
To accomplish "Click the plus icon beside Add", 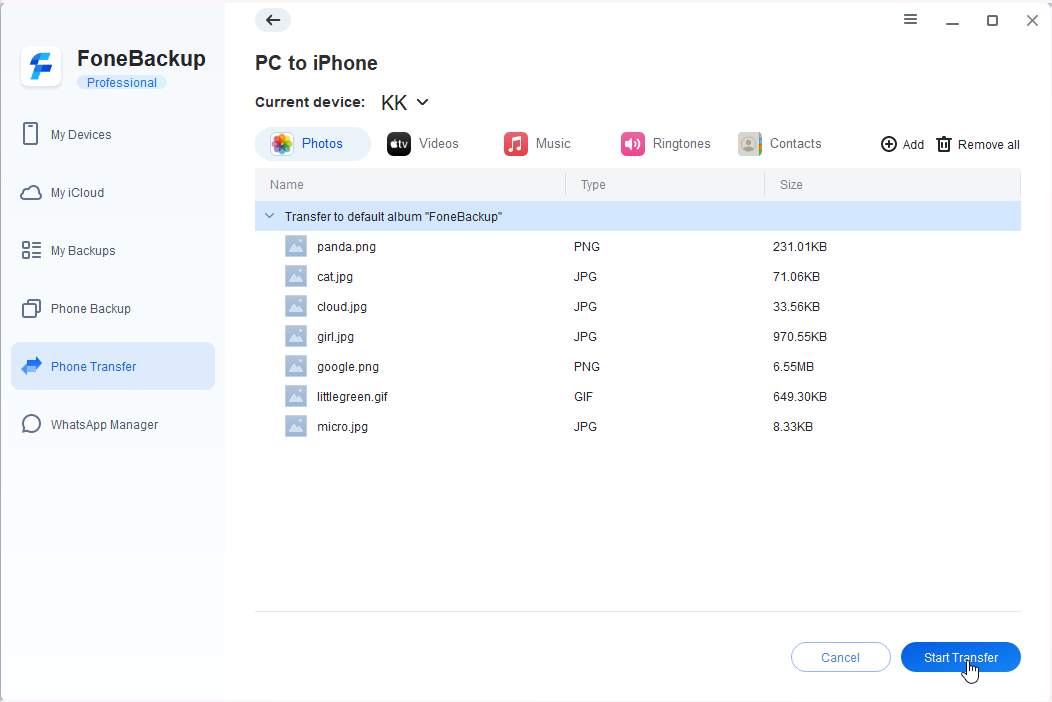I will 888,144.
